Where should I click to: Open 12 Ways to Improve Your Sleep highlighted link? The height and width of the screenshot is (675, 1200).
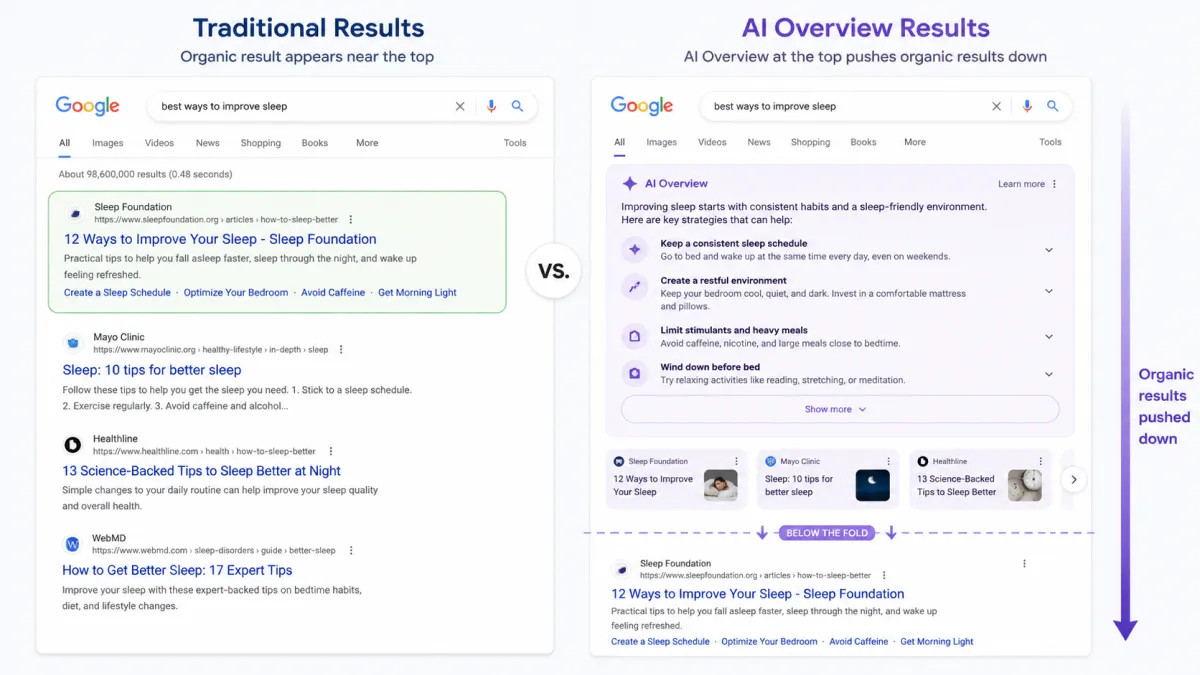tap(220, 239)
